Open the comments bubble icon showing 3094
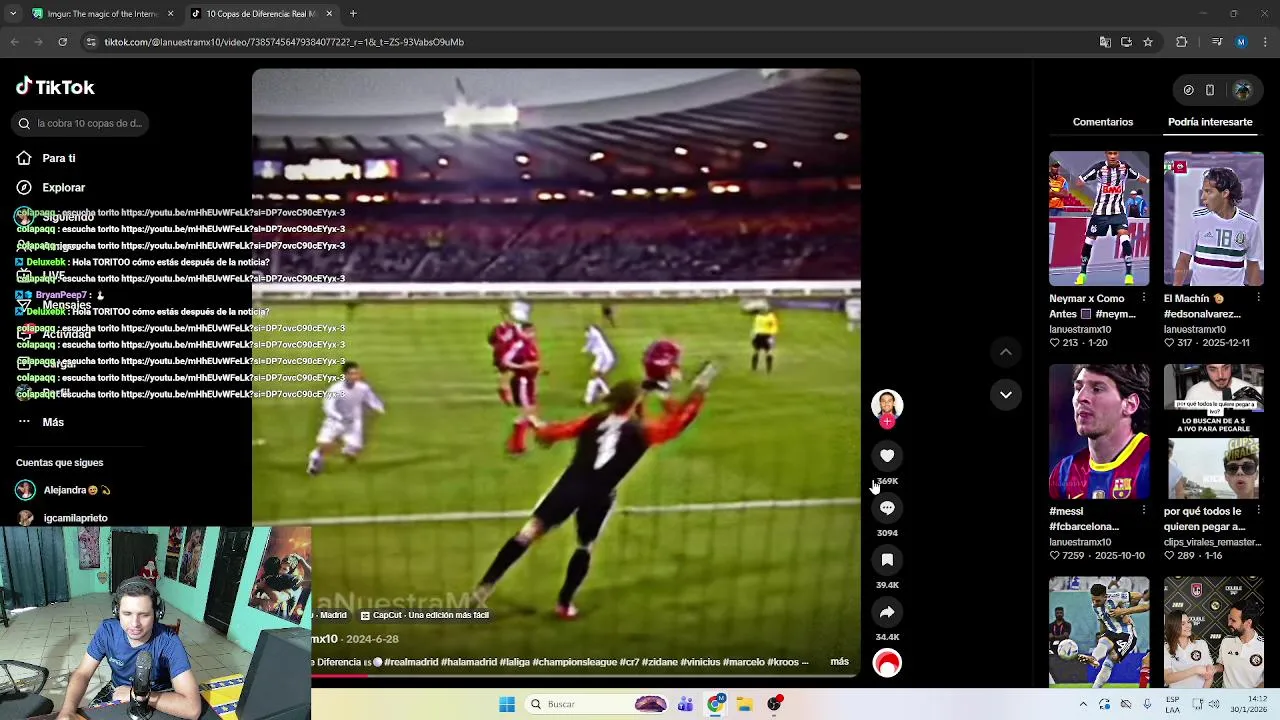This screenshot has width=1280, height=720. [x=887, y=508]
